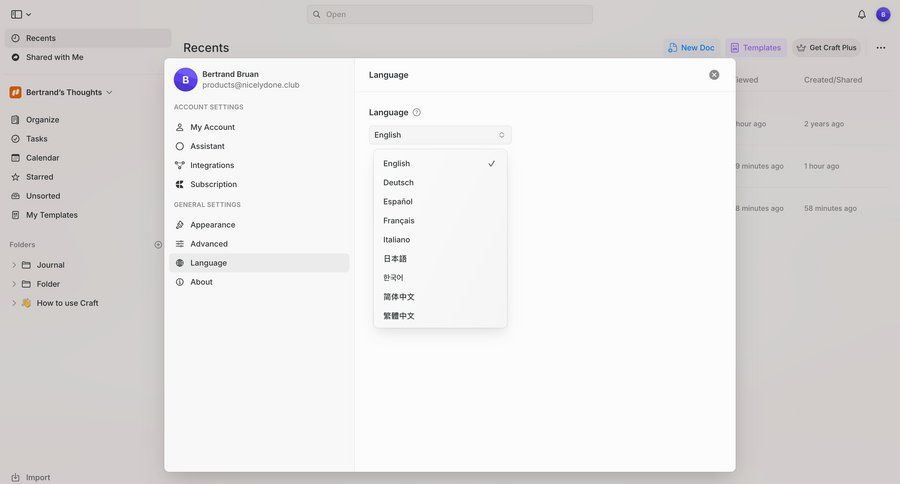Select Français language option
The image size is (900, 484).
tap(440, 220)
